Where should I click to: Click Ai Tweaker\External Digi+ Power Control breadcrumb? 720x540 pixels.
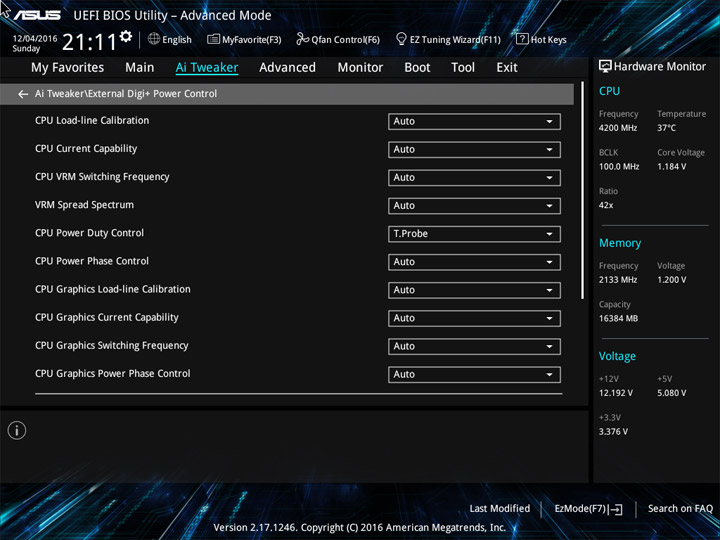[126, 94]
